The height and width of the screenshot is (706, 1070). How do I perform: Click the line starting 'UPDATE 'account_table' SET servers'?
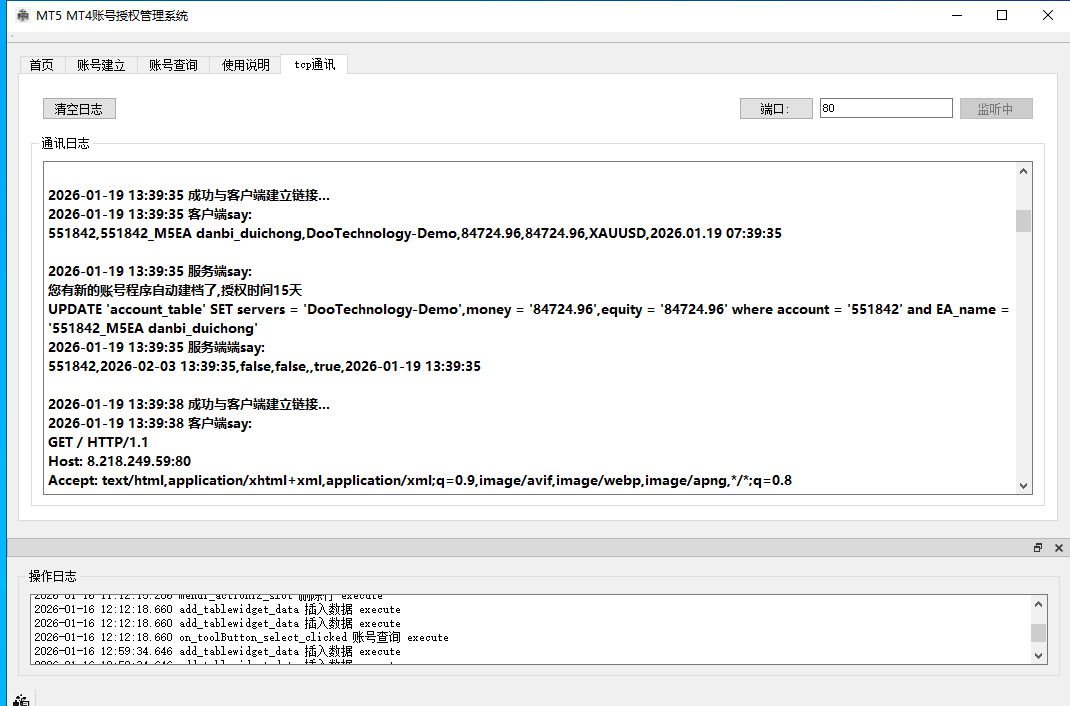click(528, 309)
